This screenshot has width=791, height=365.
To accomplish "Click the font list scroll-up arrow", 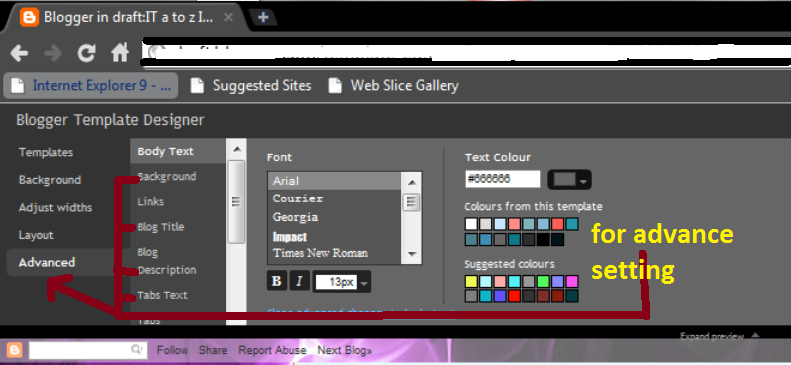I will coord(412,183).
